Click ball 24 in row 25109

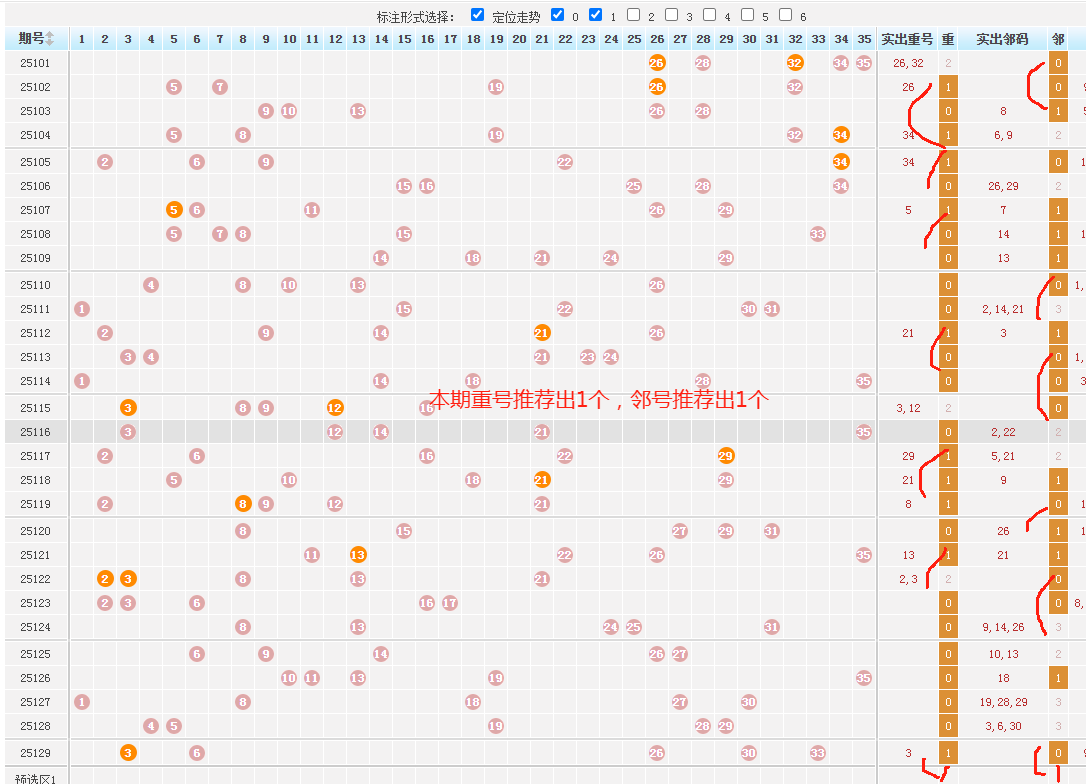click(x=610, y=258)
